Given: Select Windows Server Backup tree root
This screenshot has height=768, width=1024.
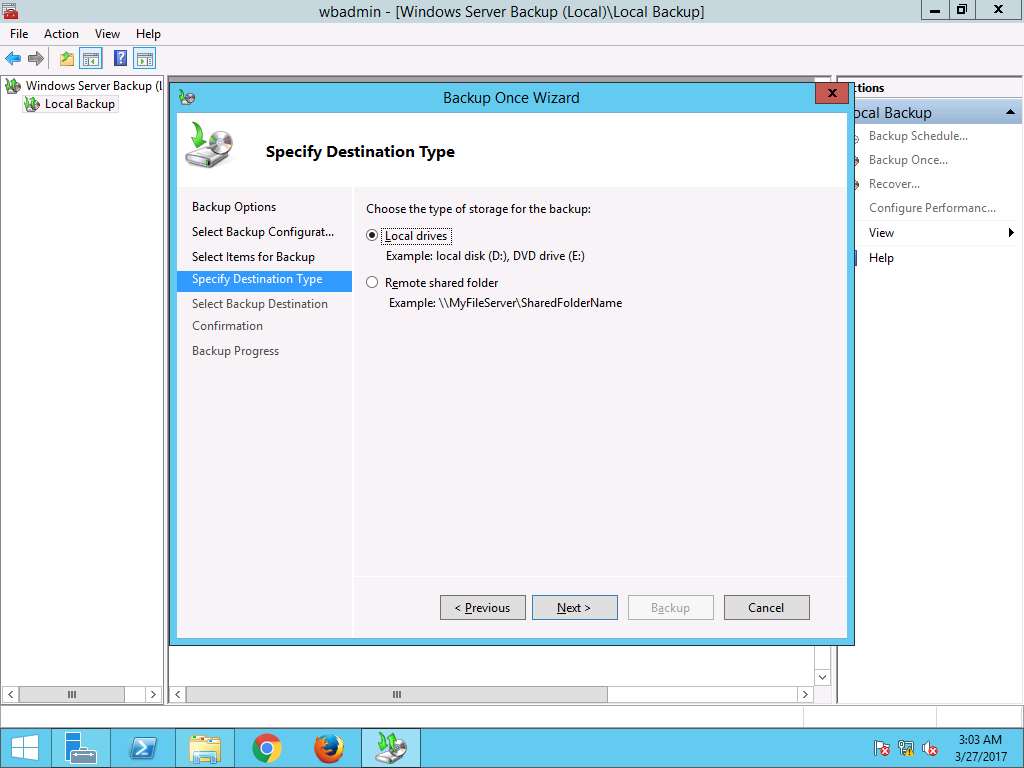Looking at the screenshot, I should click(x=93, y=86).
